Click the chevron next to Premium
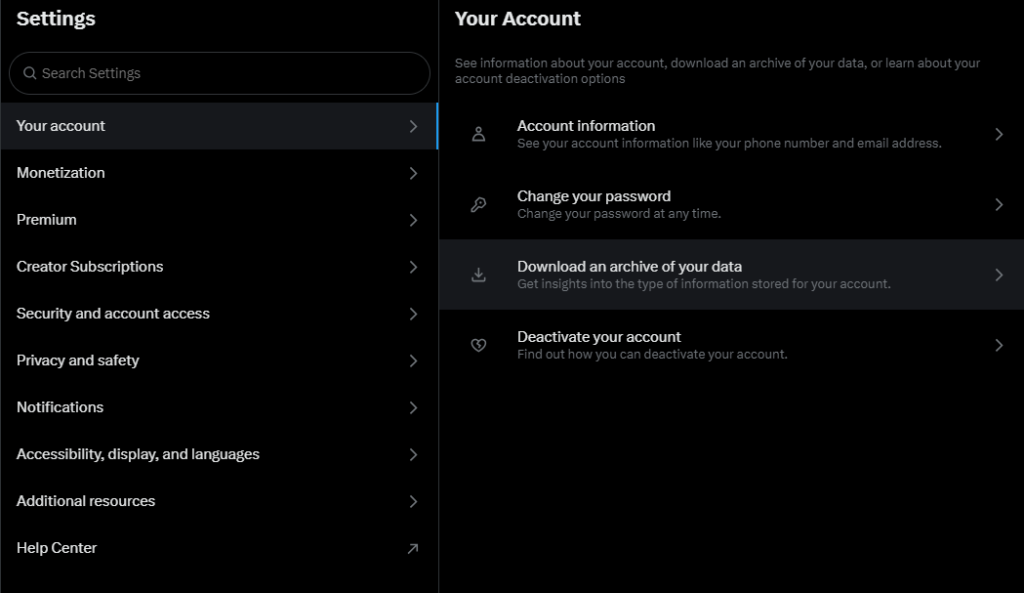1024x593 pixels. 413,220
